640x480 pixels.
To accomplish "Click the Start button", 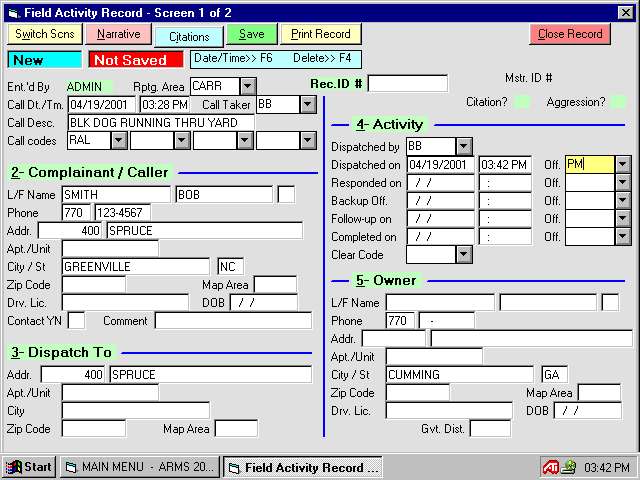I will click(29, 467).
